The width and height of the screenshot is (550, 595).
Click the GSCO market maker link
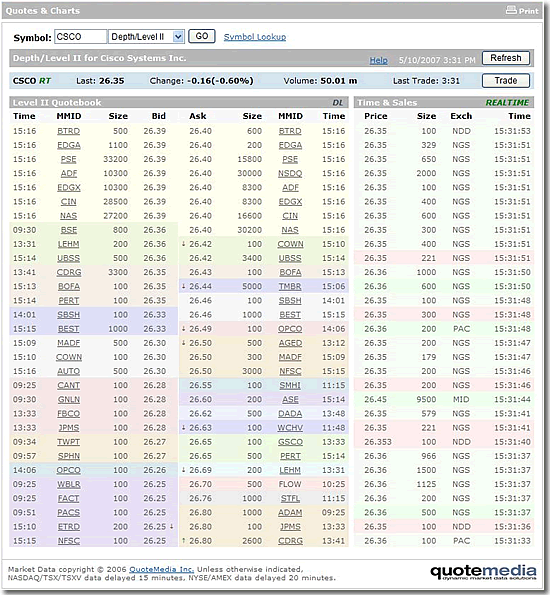(x=290, y=442)
